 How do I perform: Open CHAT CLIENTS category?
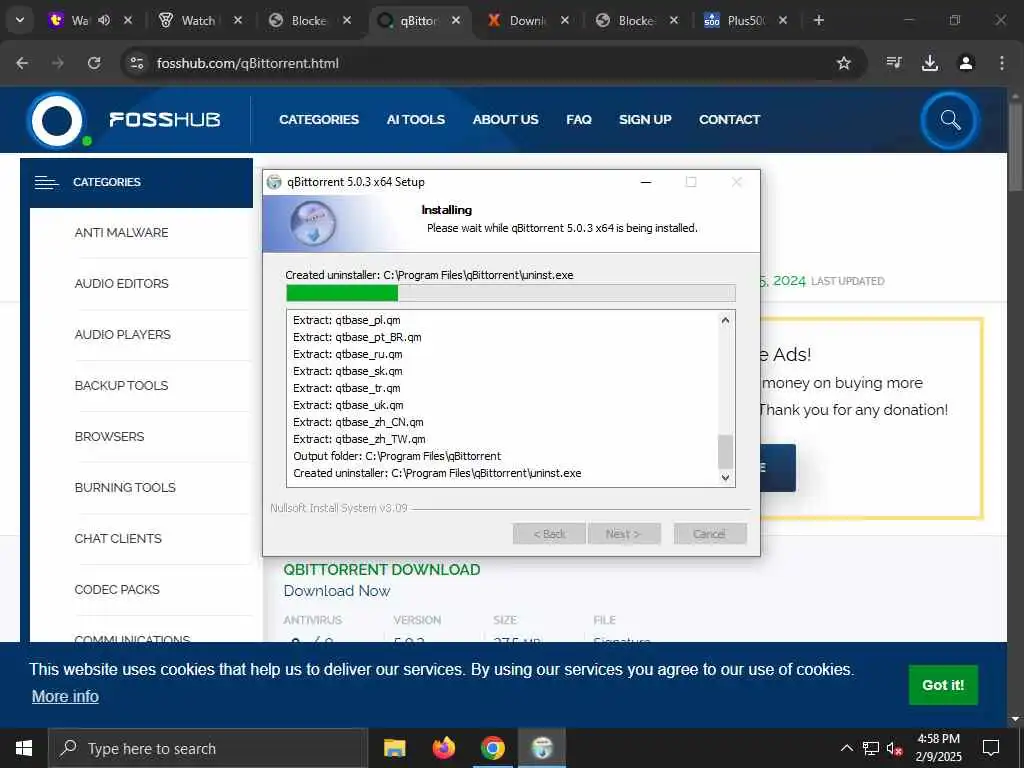tap(118, 538)
